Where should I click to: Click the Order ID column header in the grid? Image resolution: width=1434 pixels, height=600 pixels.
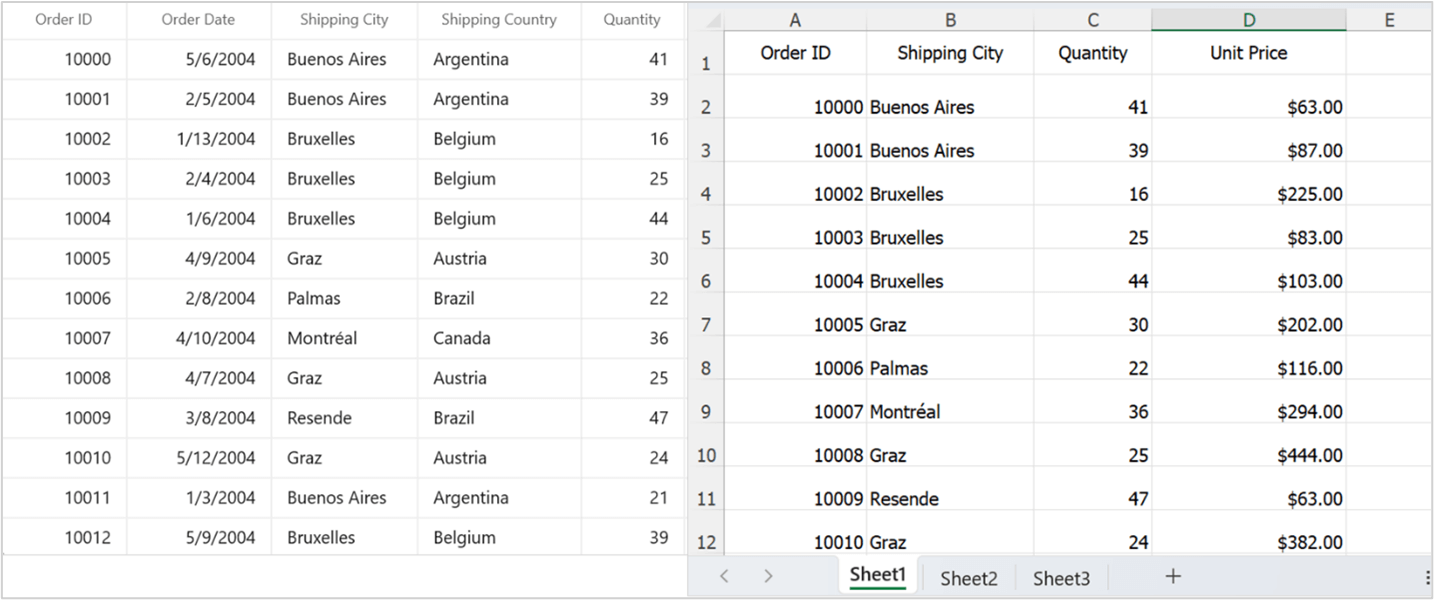point(64,19)
